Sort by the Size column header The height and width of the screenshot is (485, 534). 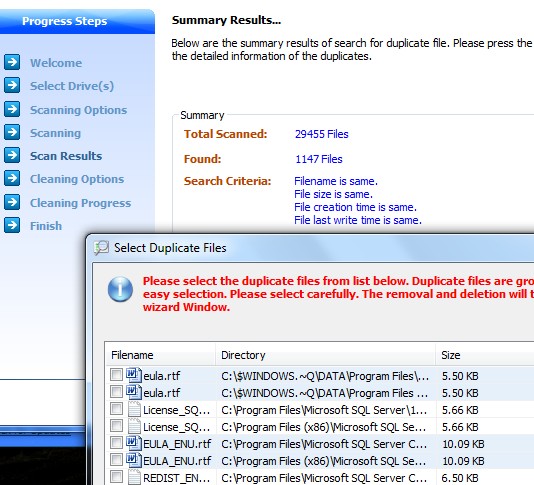tap(485, 355)
